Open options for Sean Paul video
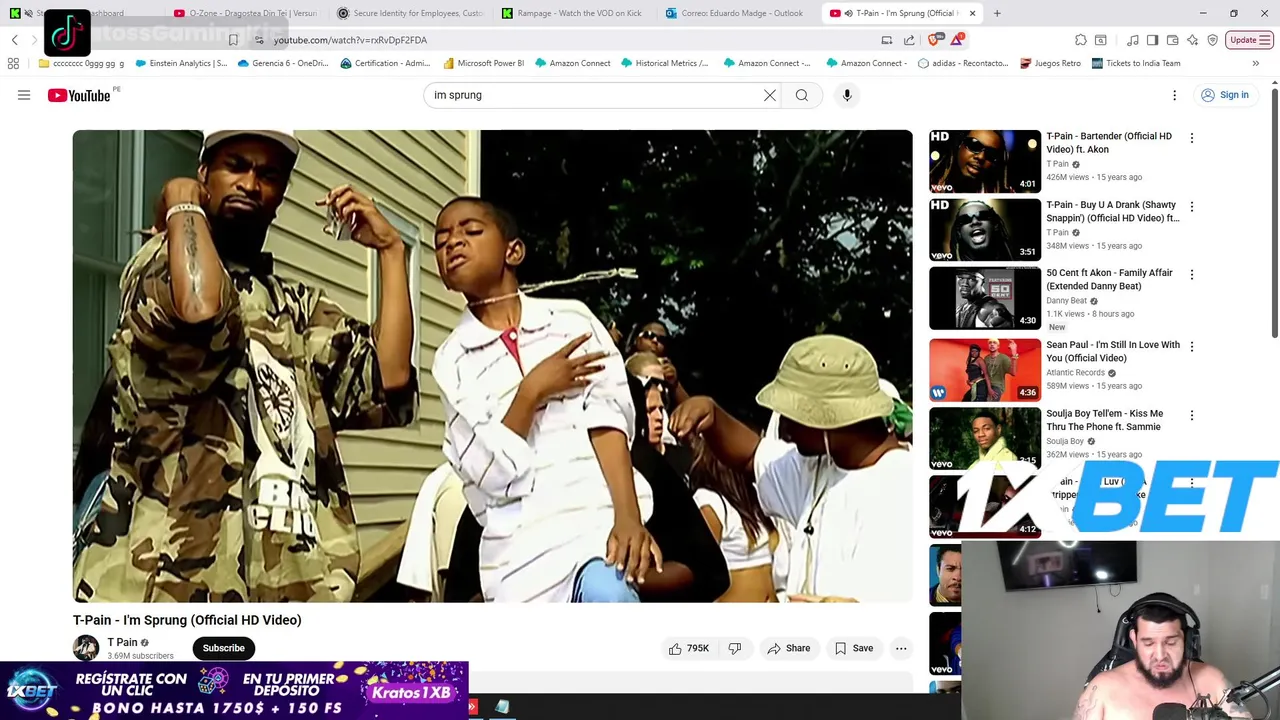The height and width of the screenshot is (720, 1280). [1192, 346]
